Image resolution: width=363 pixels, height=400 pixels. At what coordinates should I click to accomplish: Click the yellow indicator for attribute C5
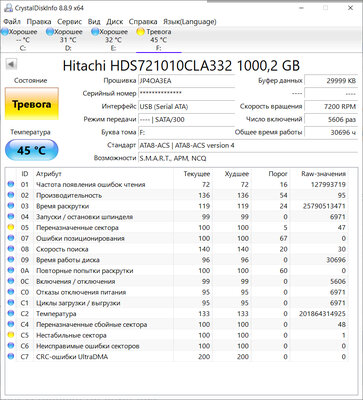tap(11, 335)
